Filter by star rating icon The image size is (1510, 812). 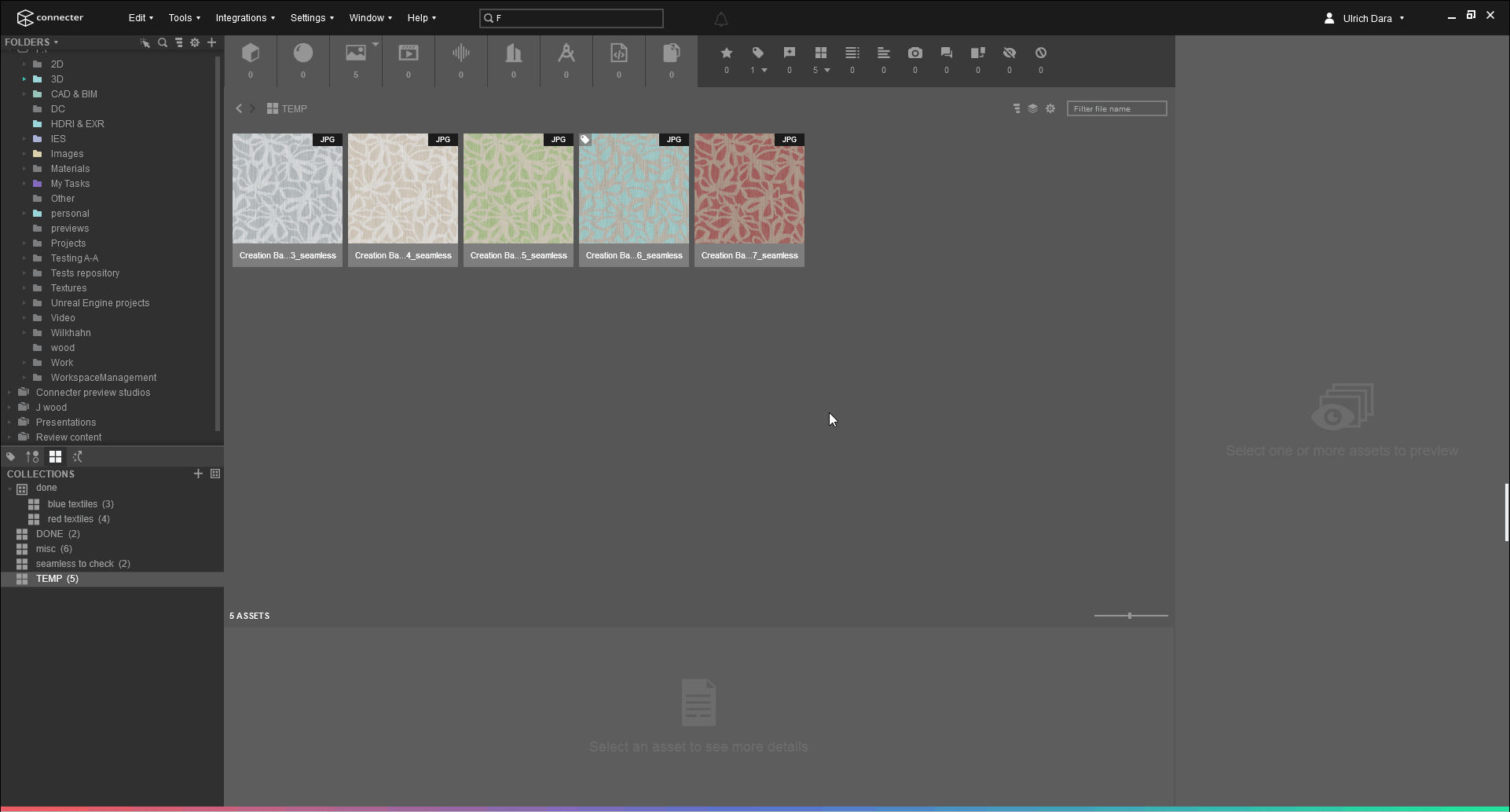[x=727, y=53]
